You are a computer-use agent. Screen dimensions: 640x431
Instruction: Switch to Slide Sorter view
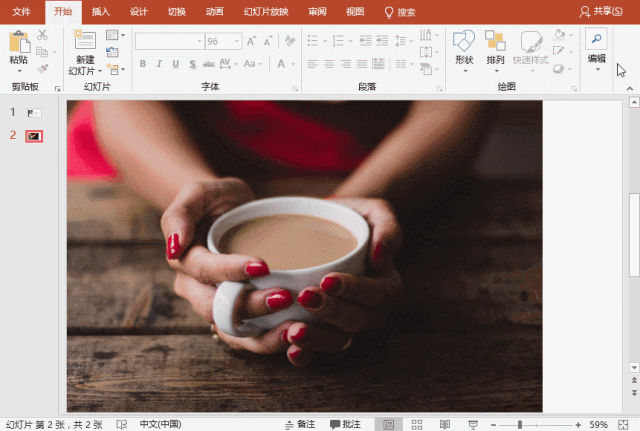click(417, 424)
